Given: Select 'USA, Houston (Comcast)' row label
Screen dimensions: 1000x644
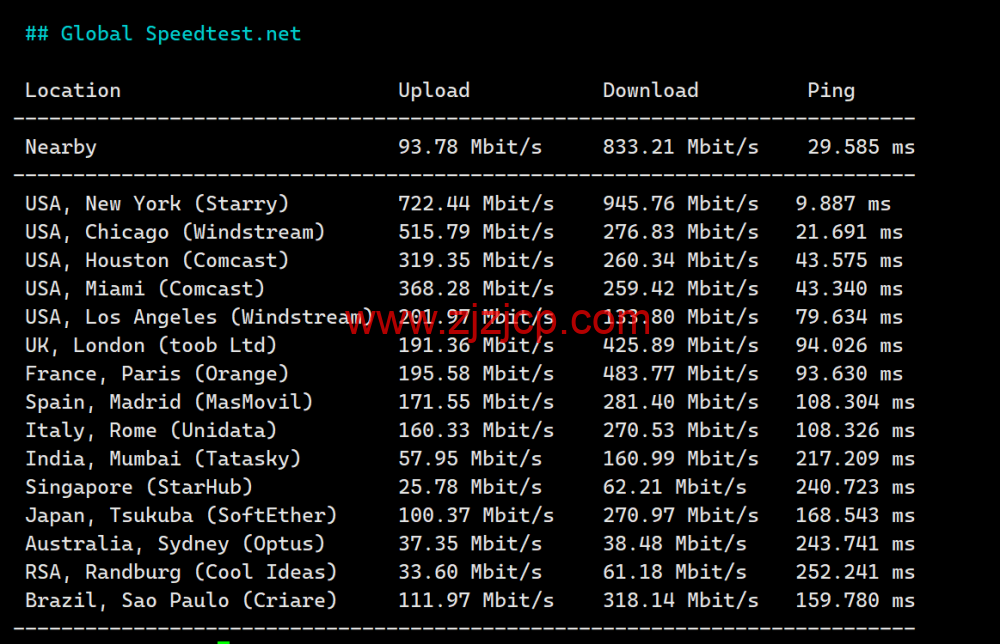Looking at the screenshot, I should coord(157,261).
